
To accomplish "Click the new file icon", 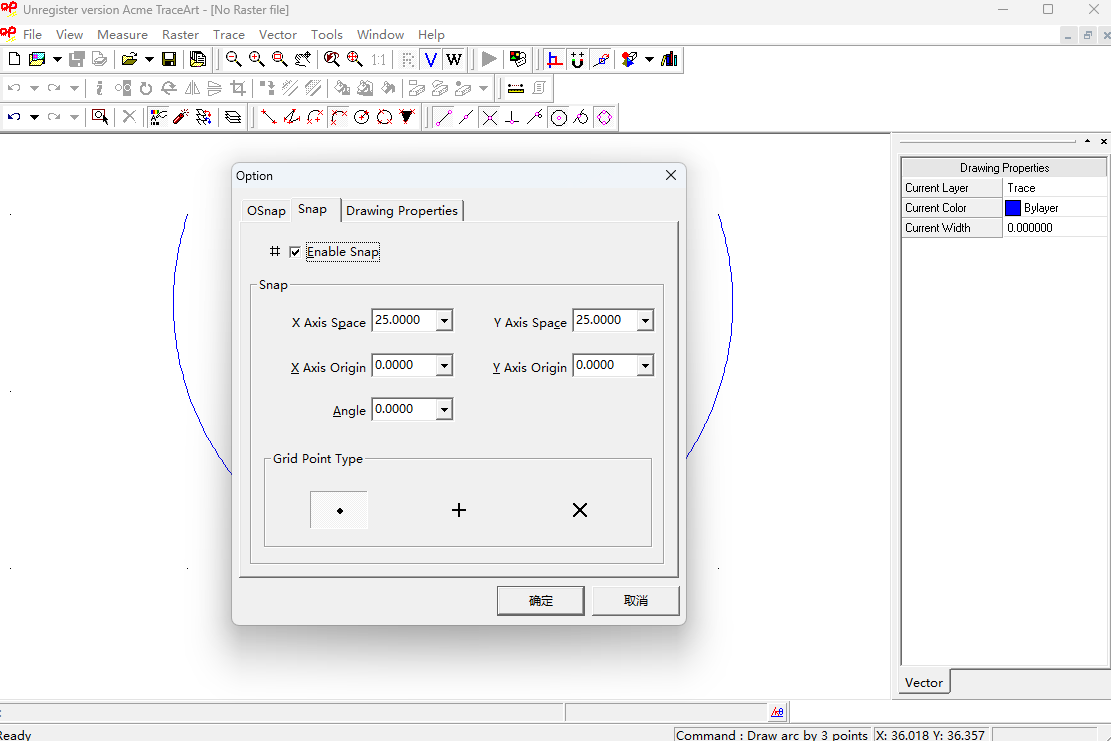I will coord(14,59).
